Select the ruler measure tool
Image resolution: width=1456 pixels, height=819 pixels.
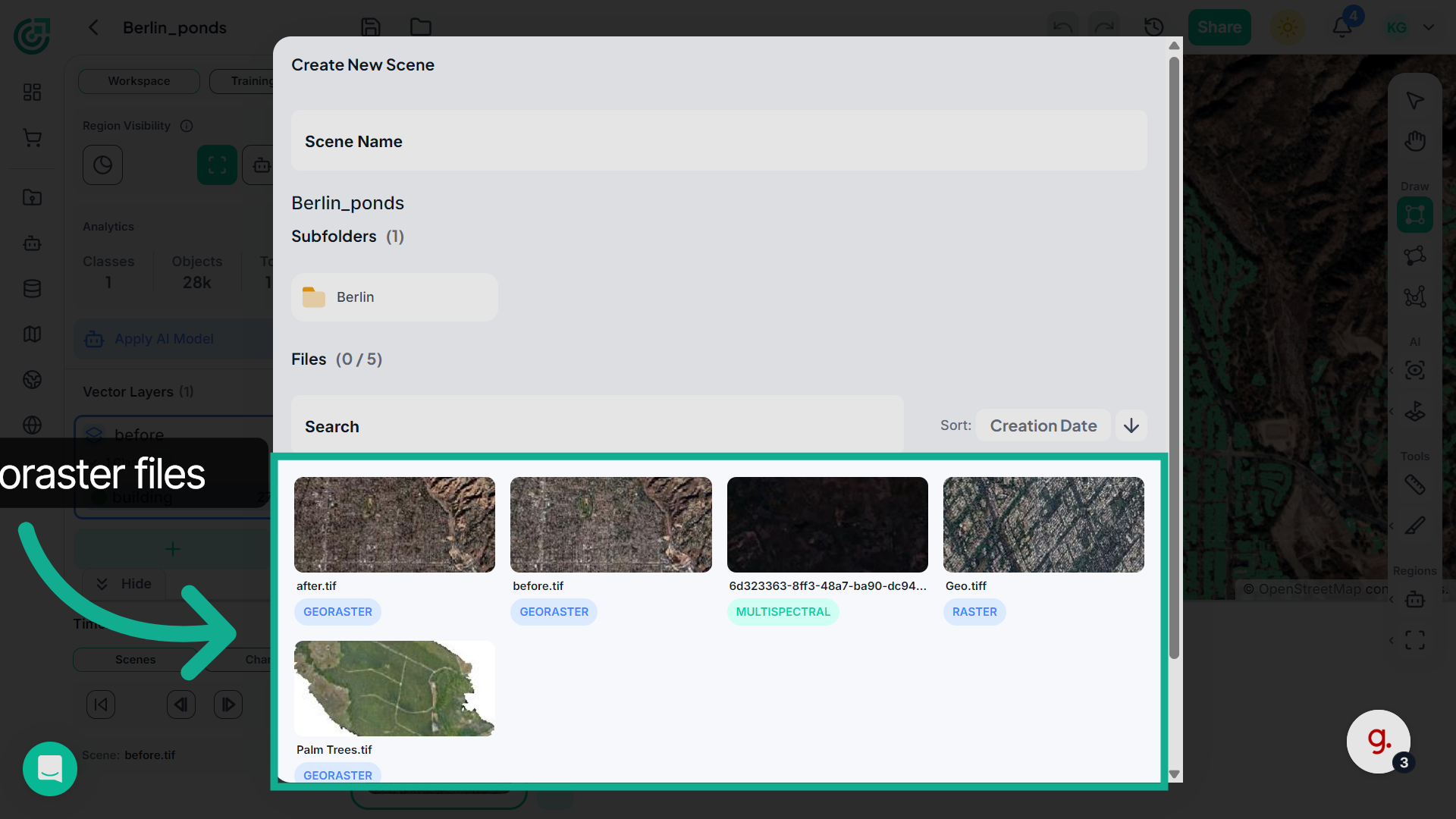[1415, 485]
